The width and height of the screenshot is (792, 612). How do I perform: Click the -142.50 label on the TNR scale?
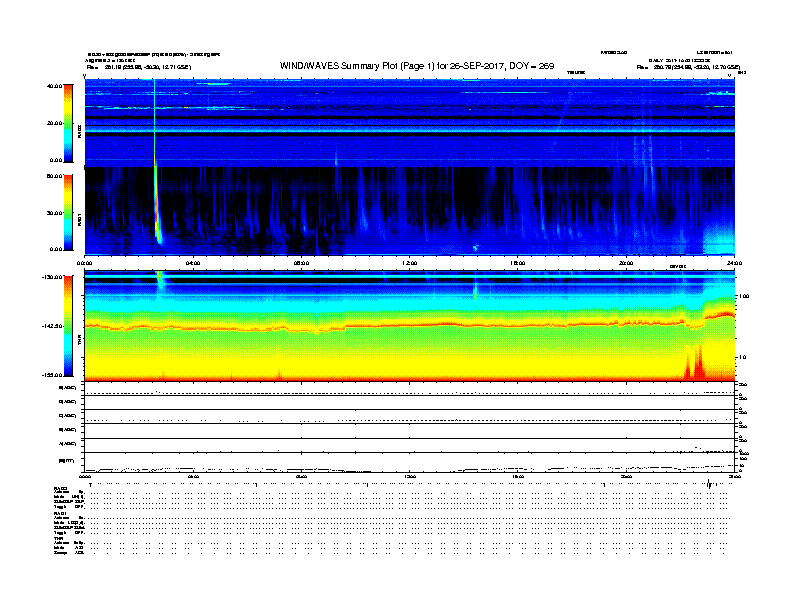[x=53, y=326]
